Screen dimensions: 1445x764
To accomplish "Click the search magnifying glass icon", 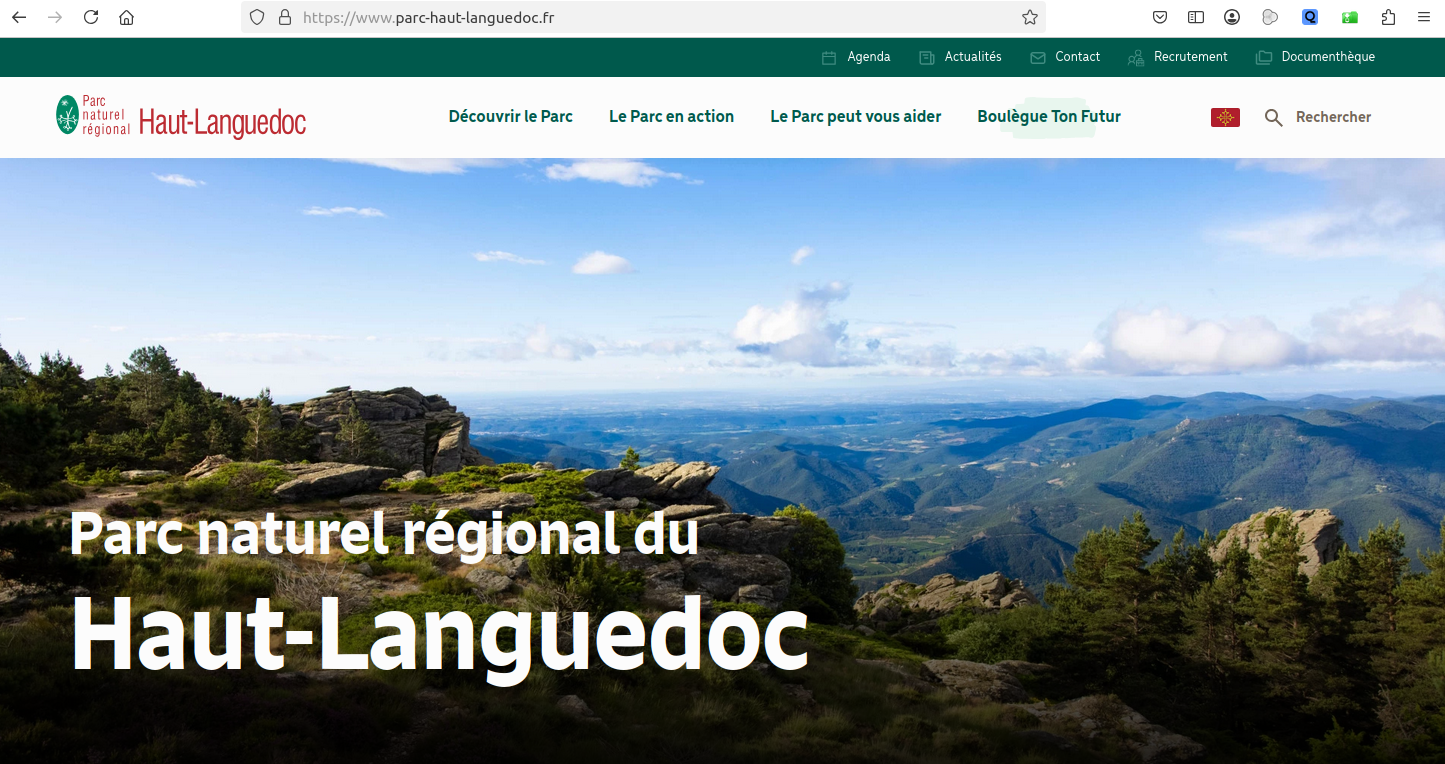I will (x=1273, y=118).
